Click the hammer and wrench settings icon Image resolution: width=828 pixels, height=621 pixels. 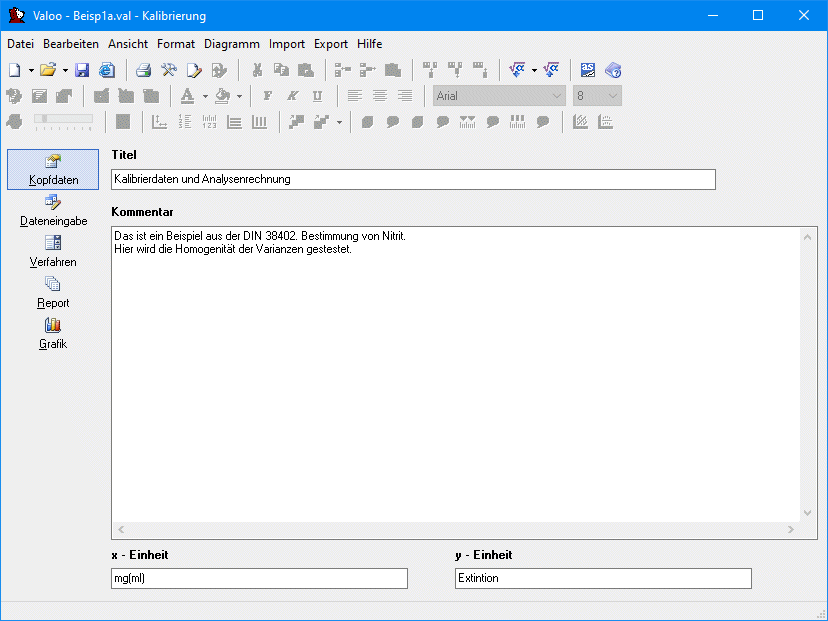[169, 70]
